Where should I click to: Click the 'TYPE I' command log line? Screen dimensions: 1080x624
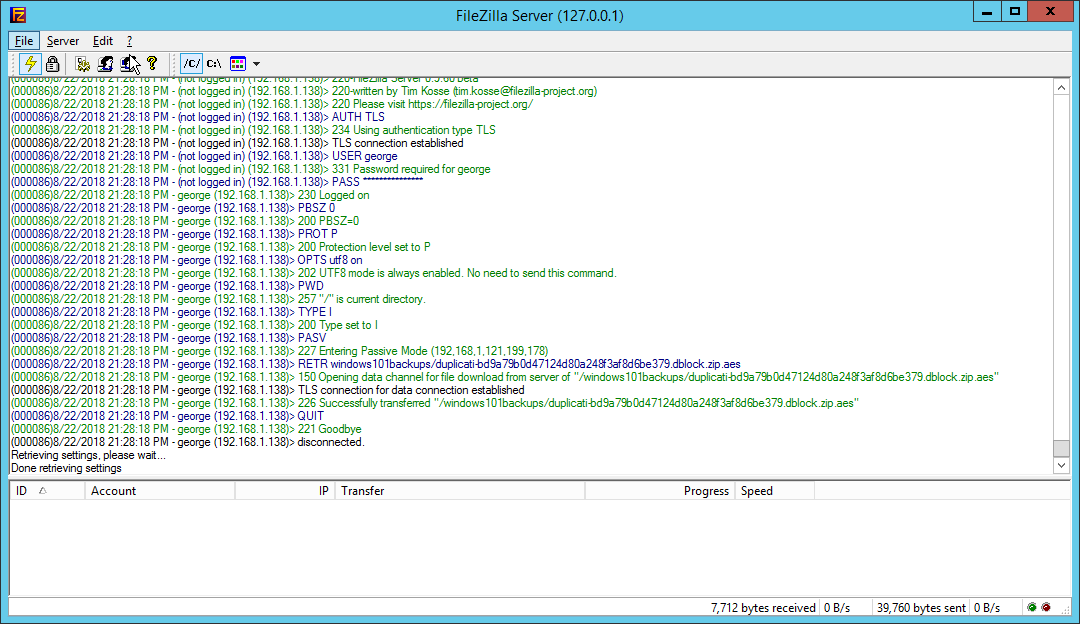172,312
